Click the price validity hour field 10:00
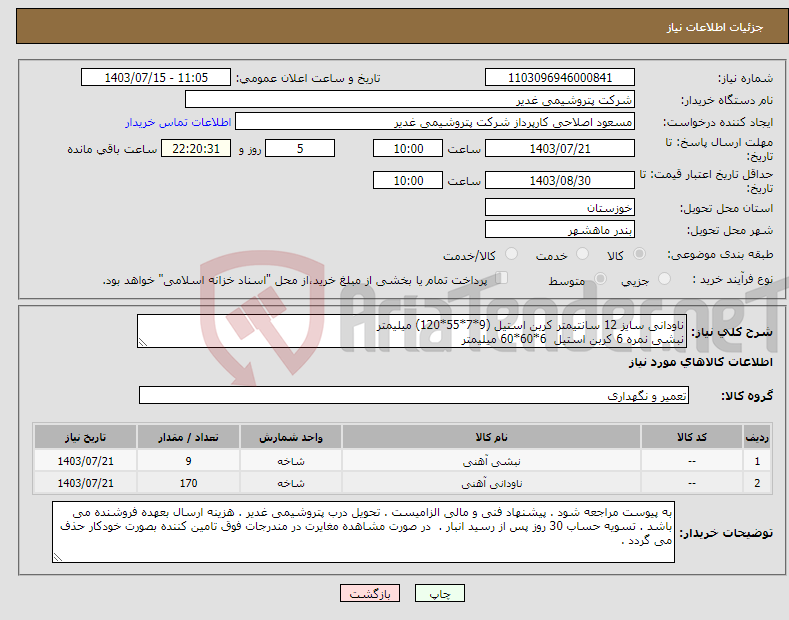Viewport: 789px width, 620px height. pyautogui.click(x=408, y=180)
